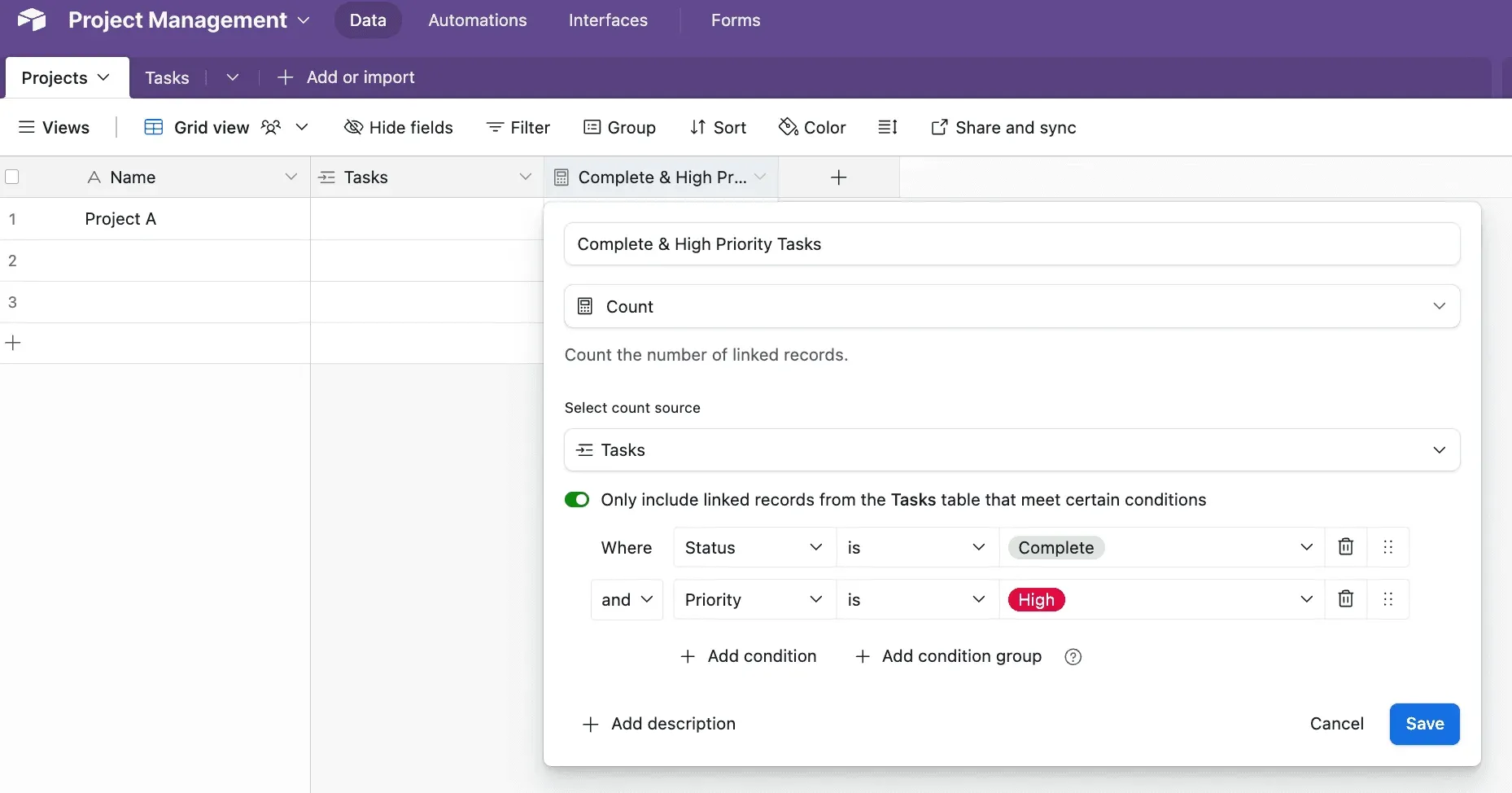
Task: Expand the hidden tables chevron
Action: coord(233,77)
